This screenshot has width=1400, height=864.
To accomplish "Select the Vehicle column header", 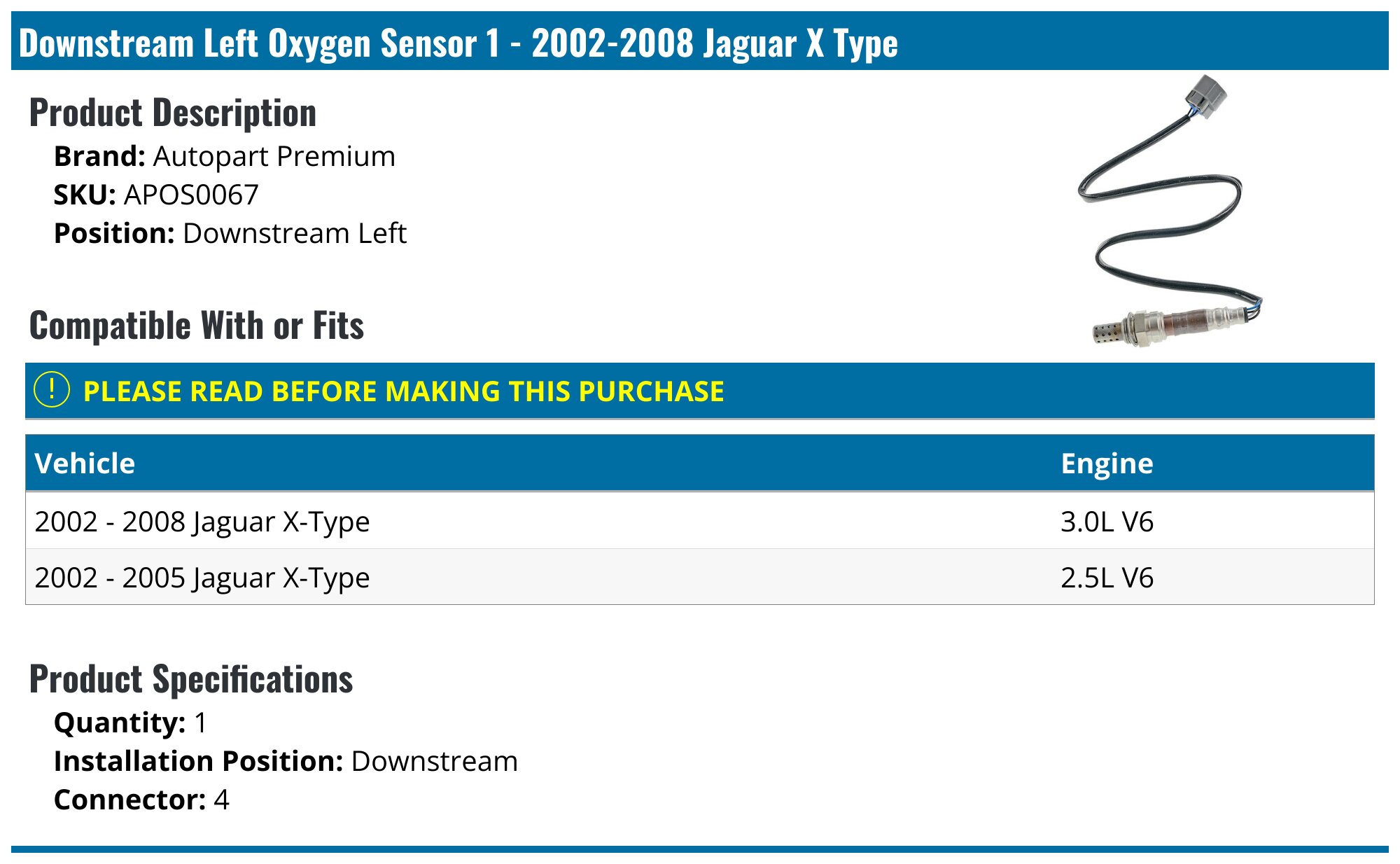I will coord(85,464).
